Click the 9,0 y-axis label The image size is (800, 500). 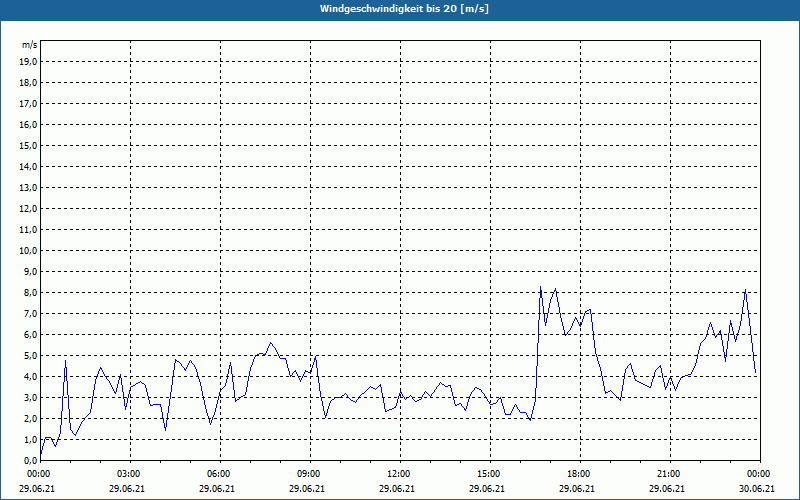pos(31,271)
